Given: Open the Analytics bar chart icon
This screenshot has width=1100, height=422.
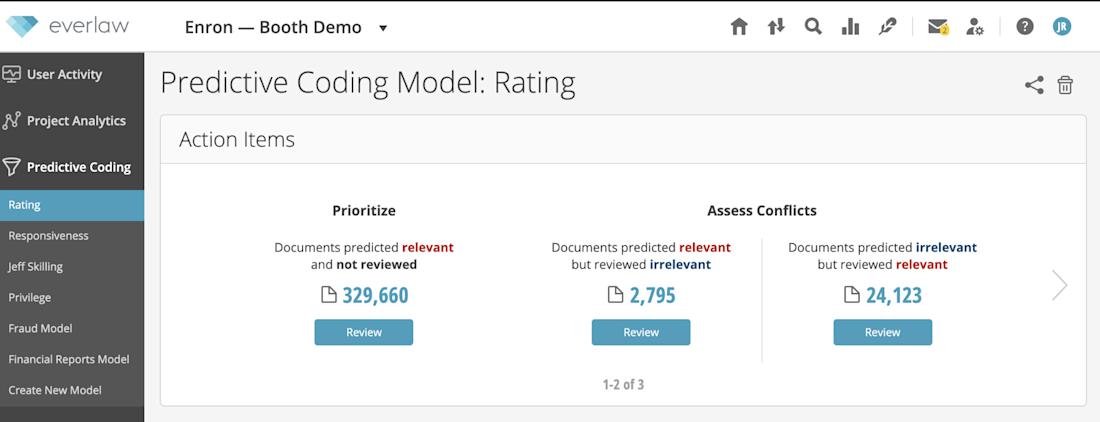Looking at the screenshot, I should [850, 27].
